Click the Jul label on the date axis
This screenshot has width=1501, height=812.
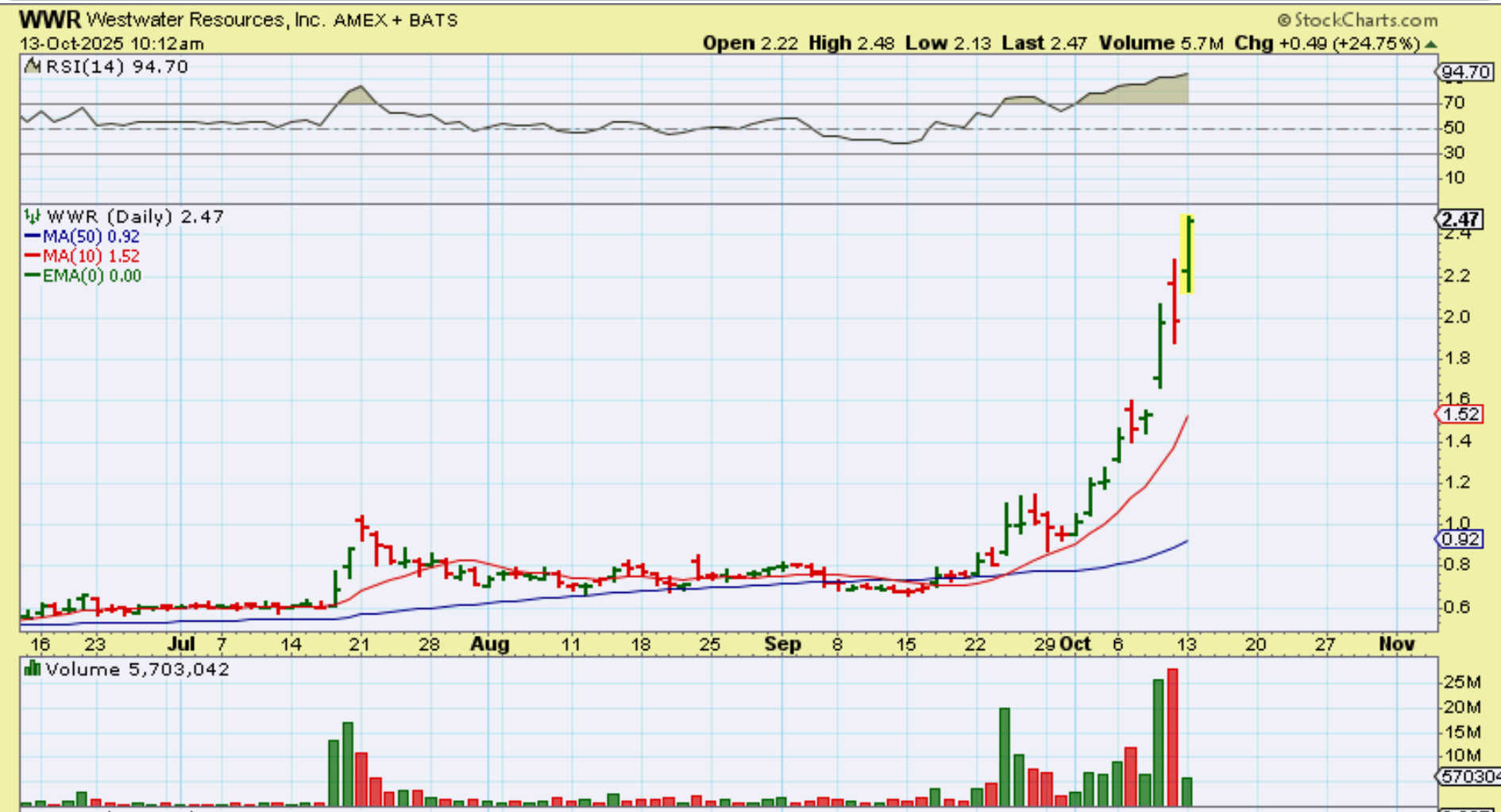[182, 644]
